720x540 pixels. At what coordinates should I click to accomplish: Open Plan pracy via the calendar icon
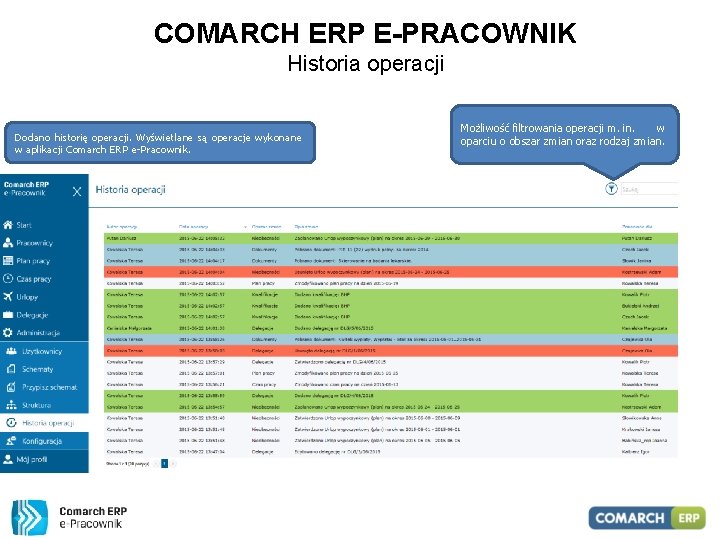coord(8,261)
